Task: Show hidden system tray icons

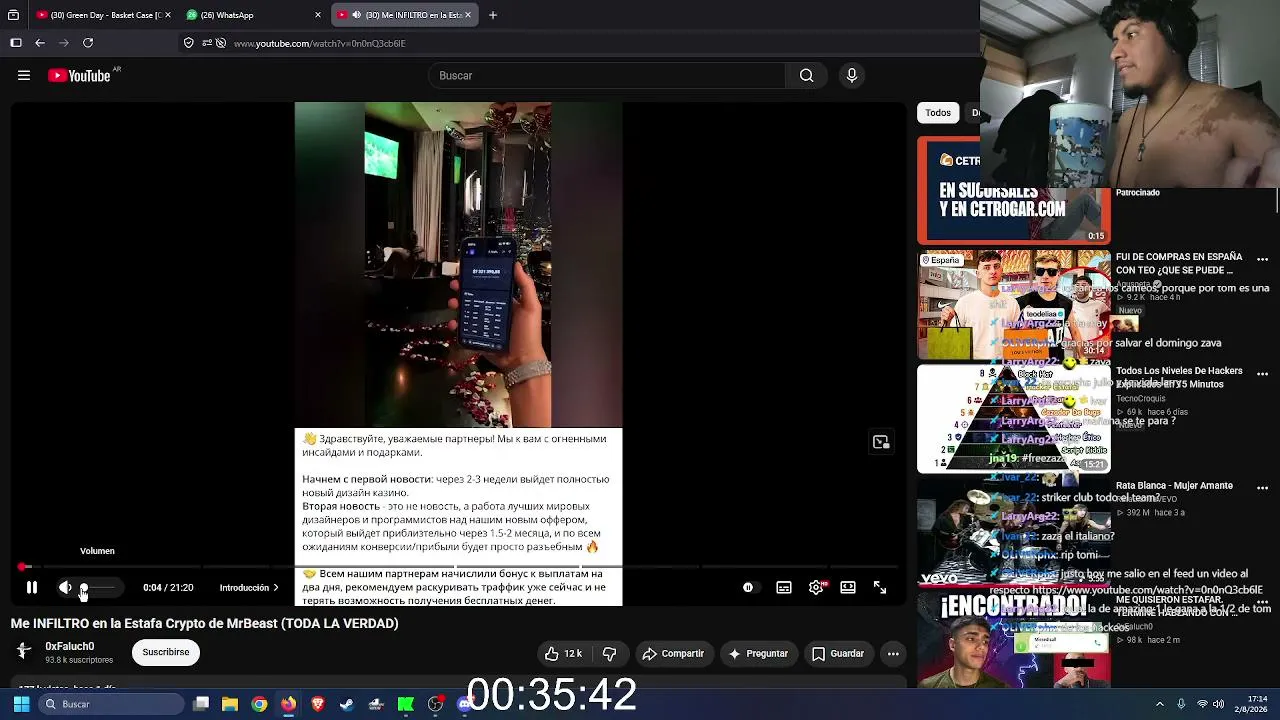Action: [1160, 704]
